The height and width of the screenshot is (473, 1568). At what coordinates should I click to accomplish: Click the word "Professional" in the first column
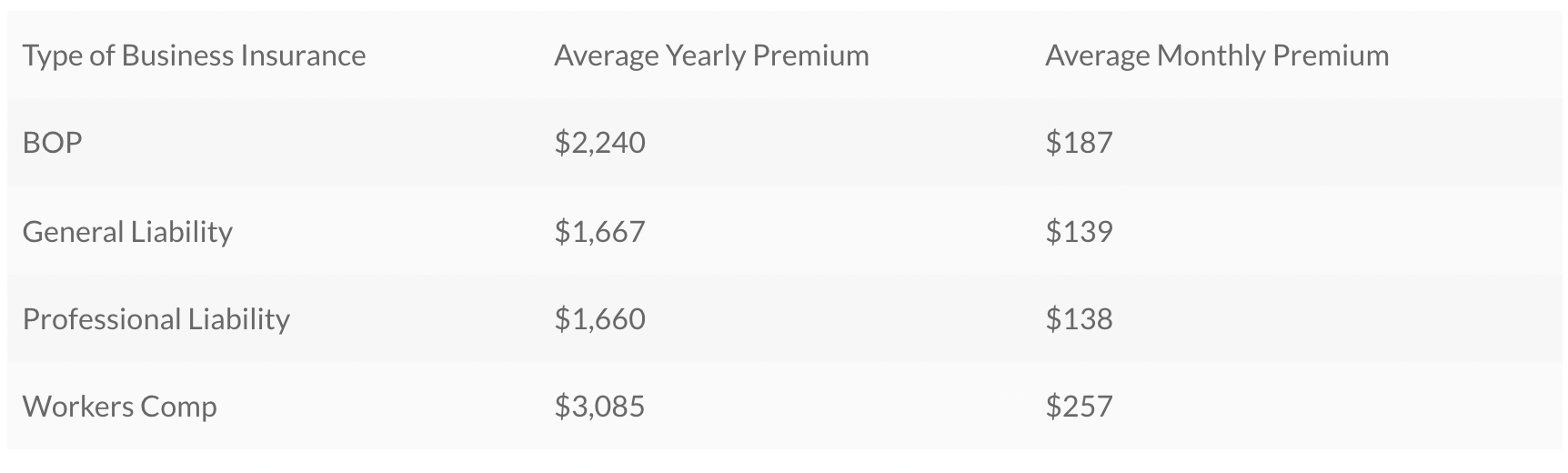pos(102,319)
